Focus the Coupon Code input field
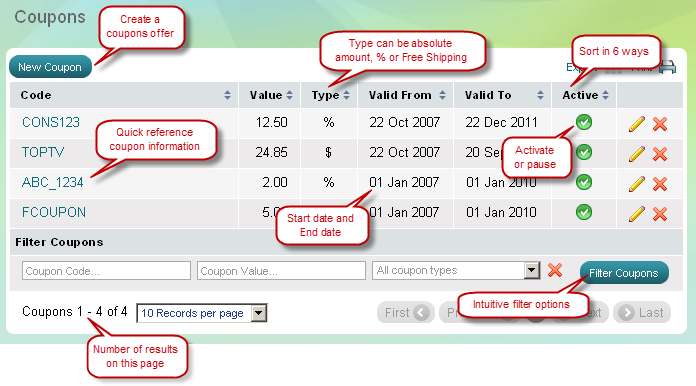This screenshot has width=696, height=386. (x=106, y=271)
